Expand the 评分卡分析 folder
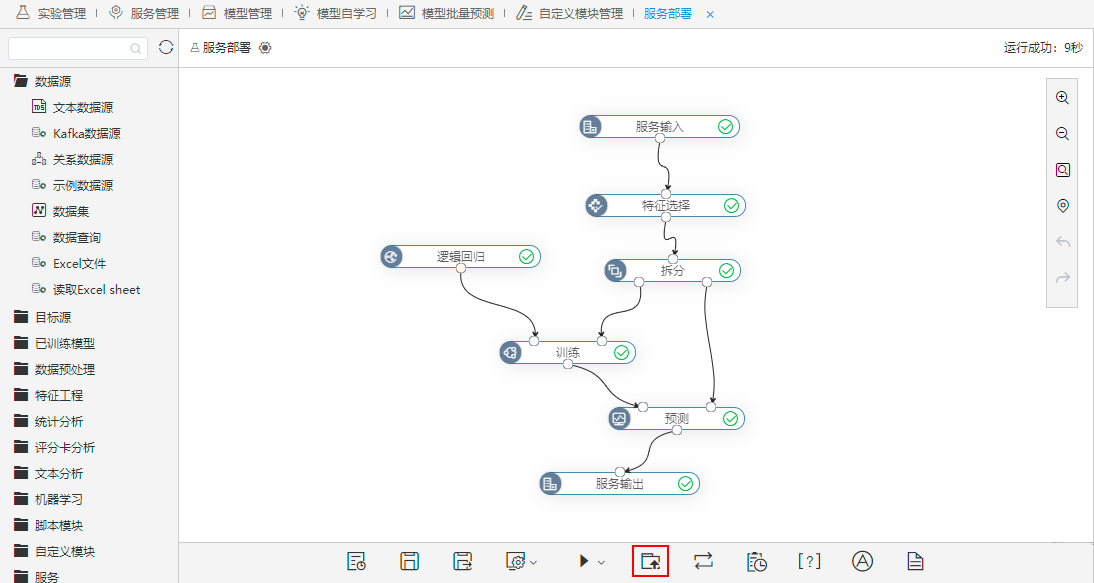The height and width of the screenshot is (583, 1094). [x=54, y=448]
